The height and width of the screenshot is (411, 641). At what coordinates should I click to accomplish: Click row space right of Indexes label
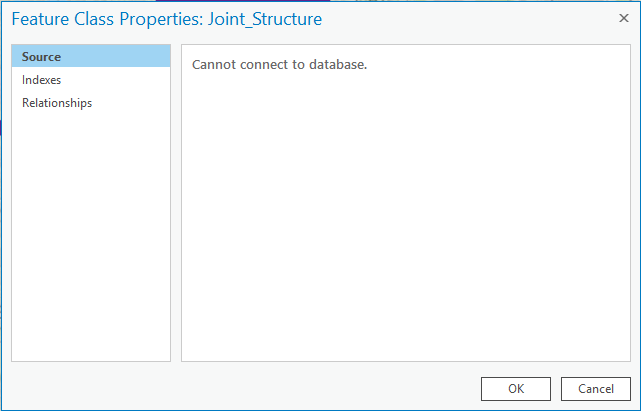point(120,80)
